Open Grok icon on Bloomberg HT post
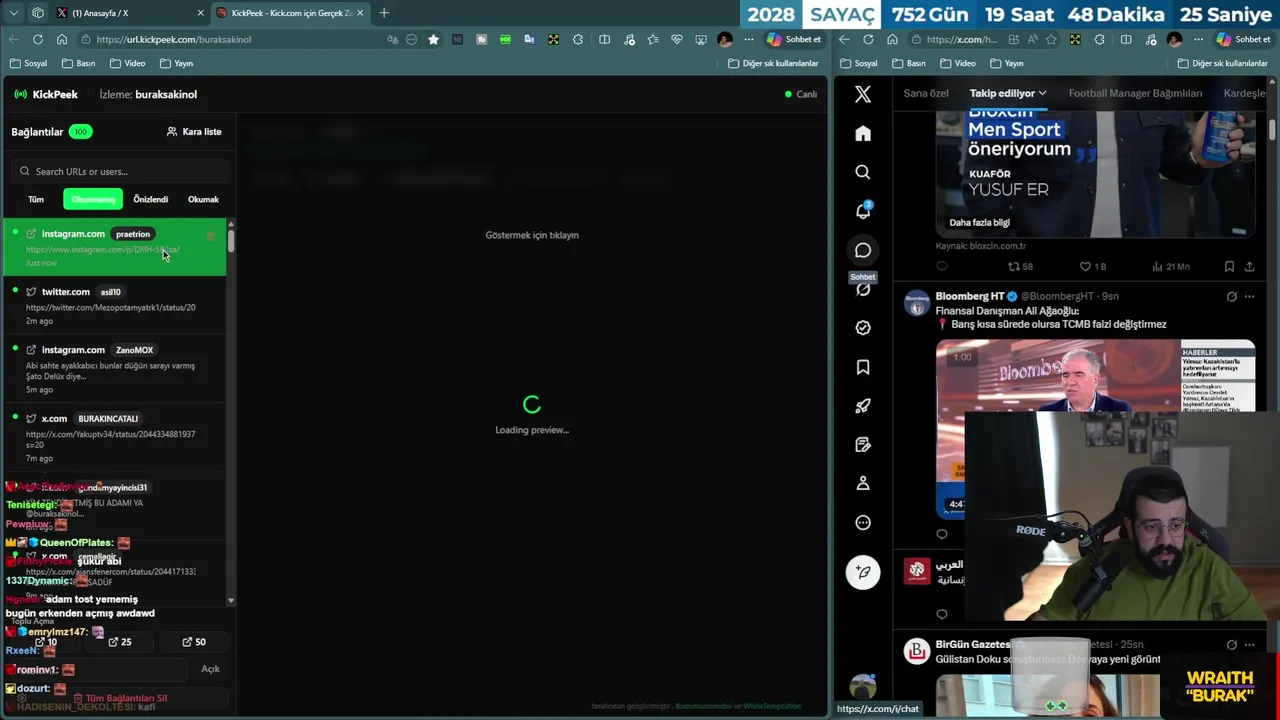 [x=1232, y=296]
